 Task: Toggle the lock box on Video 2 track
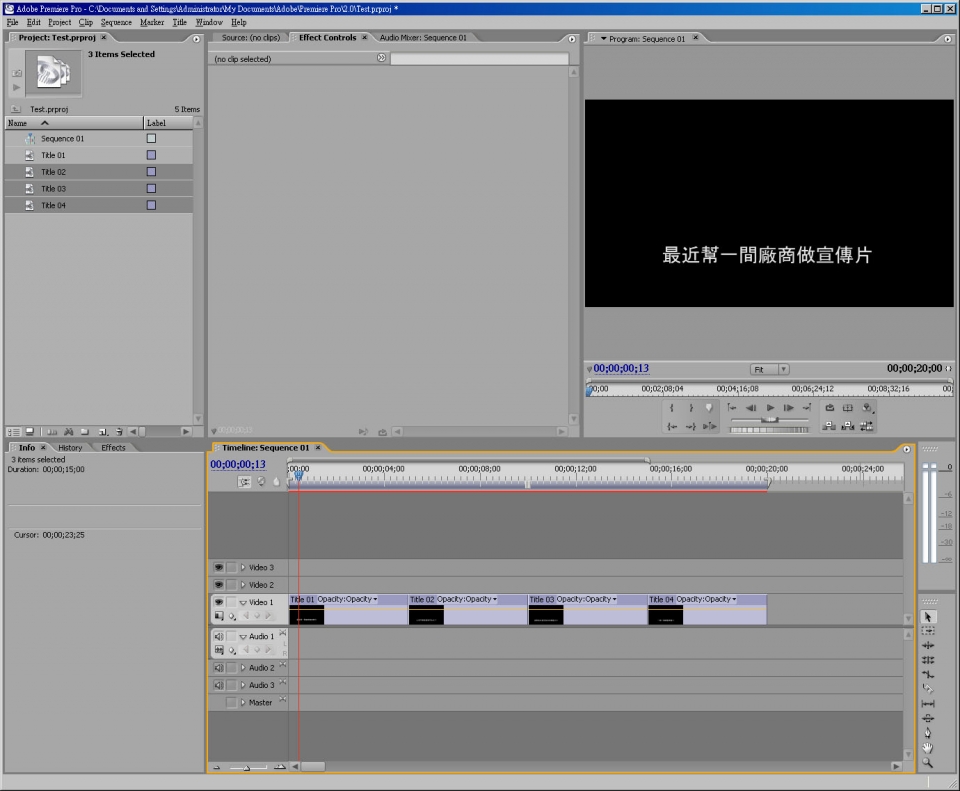tap(232, 585)
